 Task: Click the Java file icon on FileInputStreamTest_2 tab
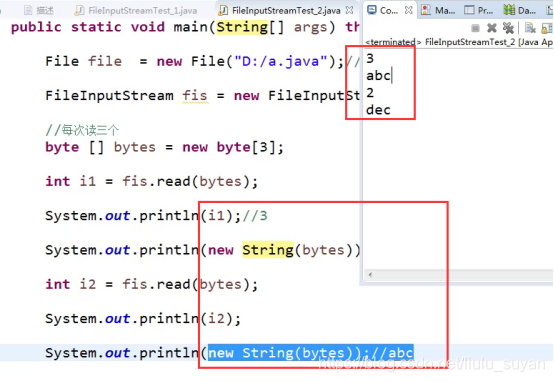(223, 11)
